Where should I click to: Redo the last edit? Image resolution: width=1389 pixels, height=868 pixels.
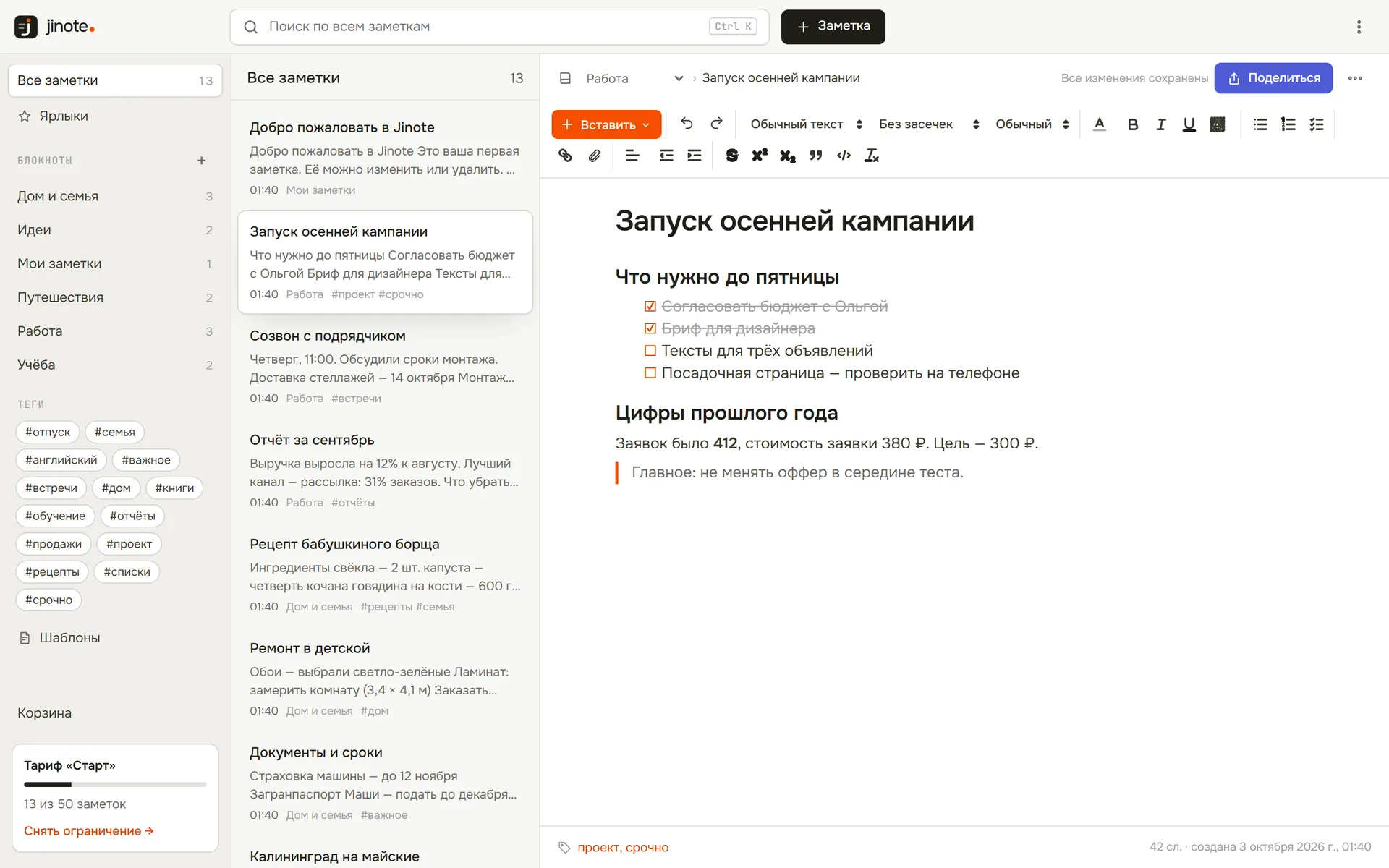tap(716, 124)
